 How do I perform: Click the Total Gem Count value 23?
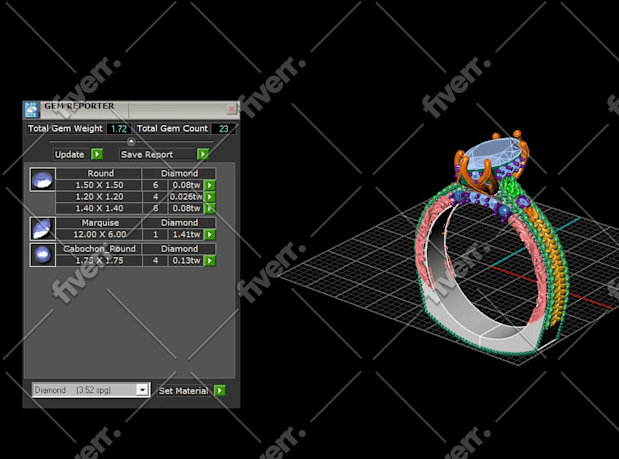tap(224, 129)
